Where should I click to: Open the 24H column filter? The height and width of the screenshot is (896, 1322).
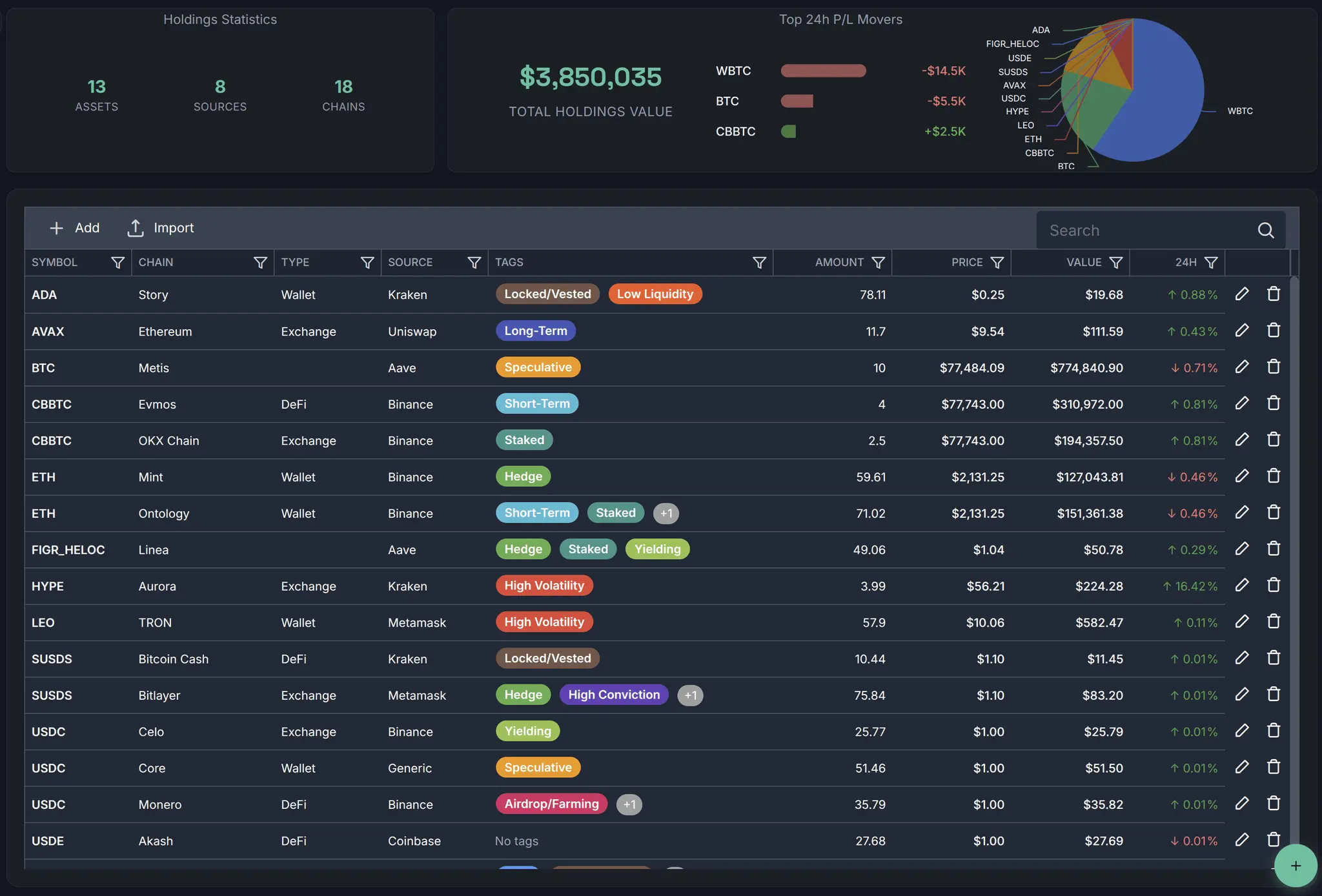[x=1211, y=262]
